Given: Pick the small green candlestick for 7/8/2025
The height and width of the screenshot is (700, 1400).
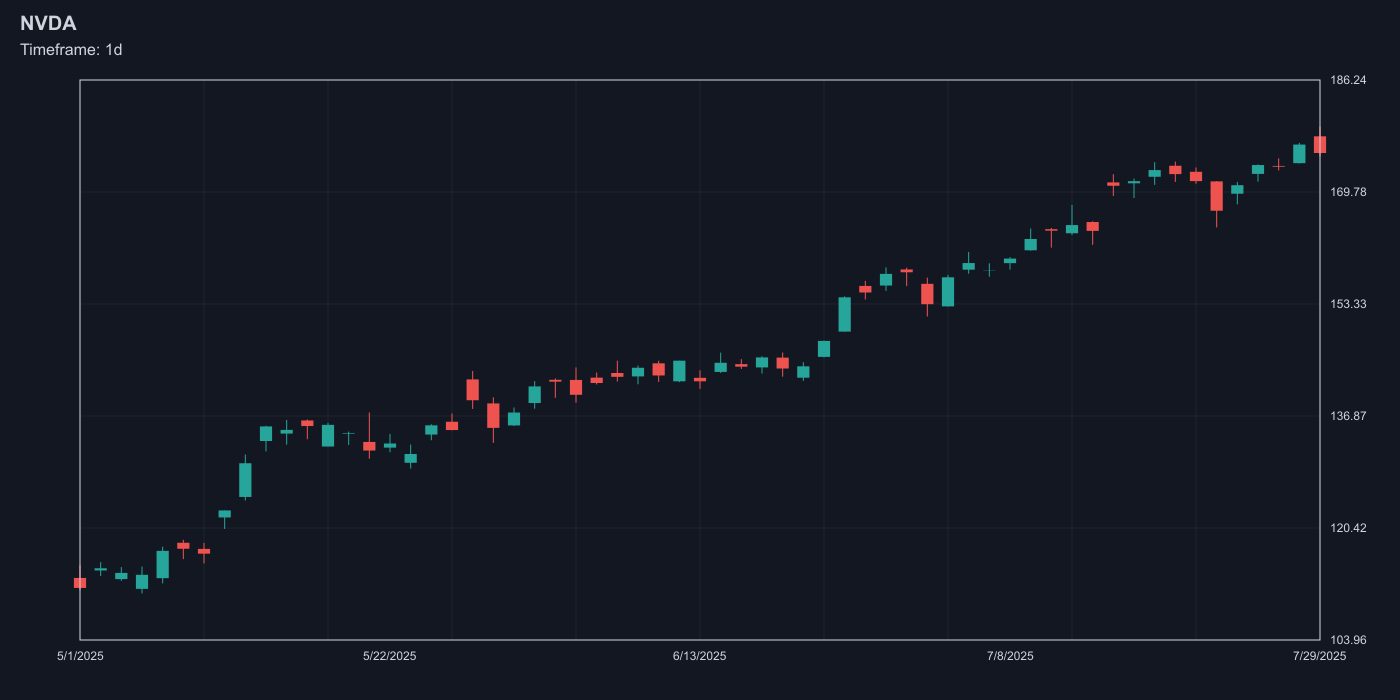Looking at the screenshot, I should [1010, 261].
